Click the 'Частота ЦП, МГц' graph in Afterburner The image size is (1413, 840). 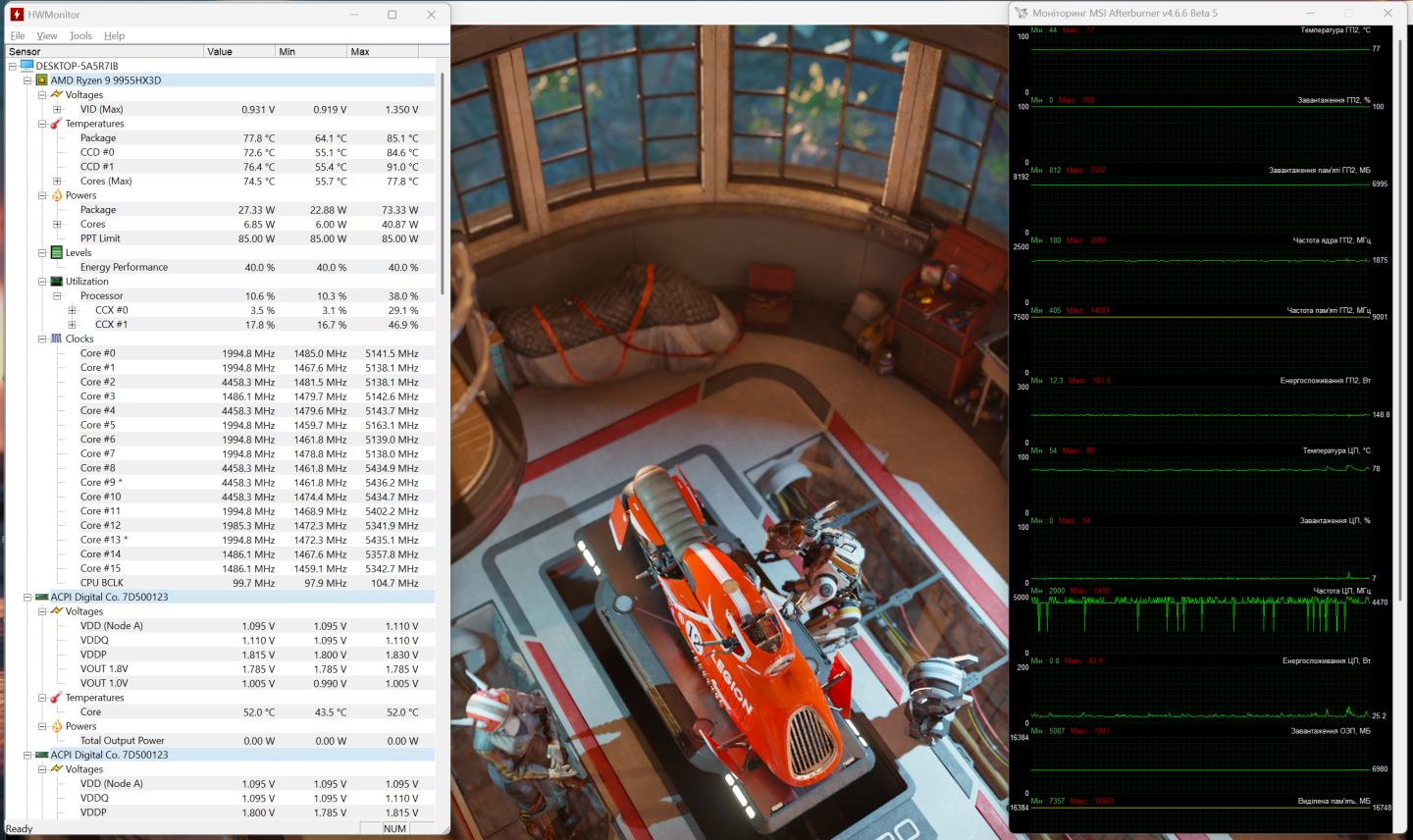click(1201, 626)
